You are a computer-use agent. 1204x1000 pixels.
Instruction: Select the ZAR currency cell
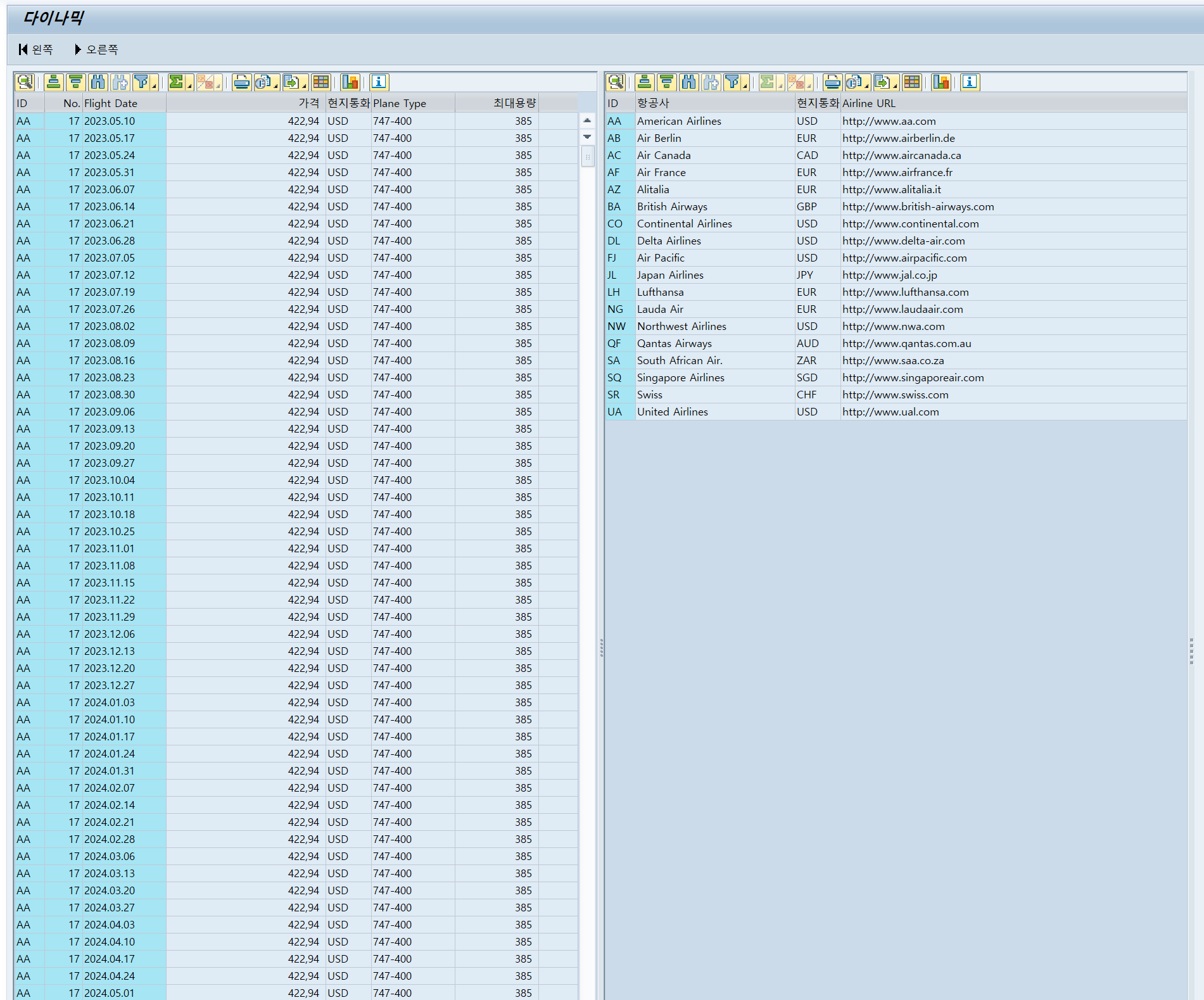pyautogui.click(x=818, y=360)
